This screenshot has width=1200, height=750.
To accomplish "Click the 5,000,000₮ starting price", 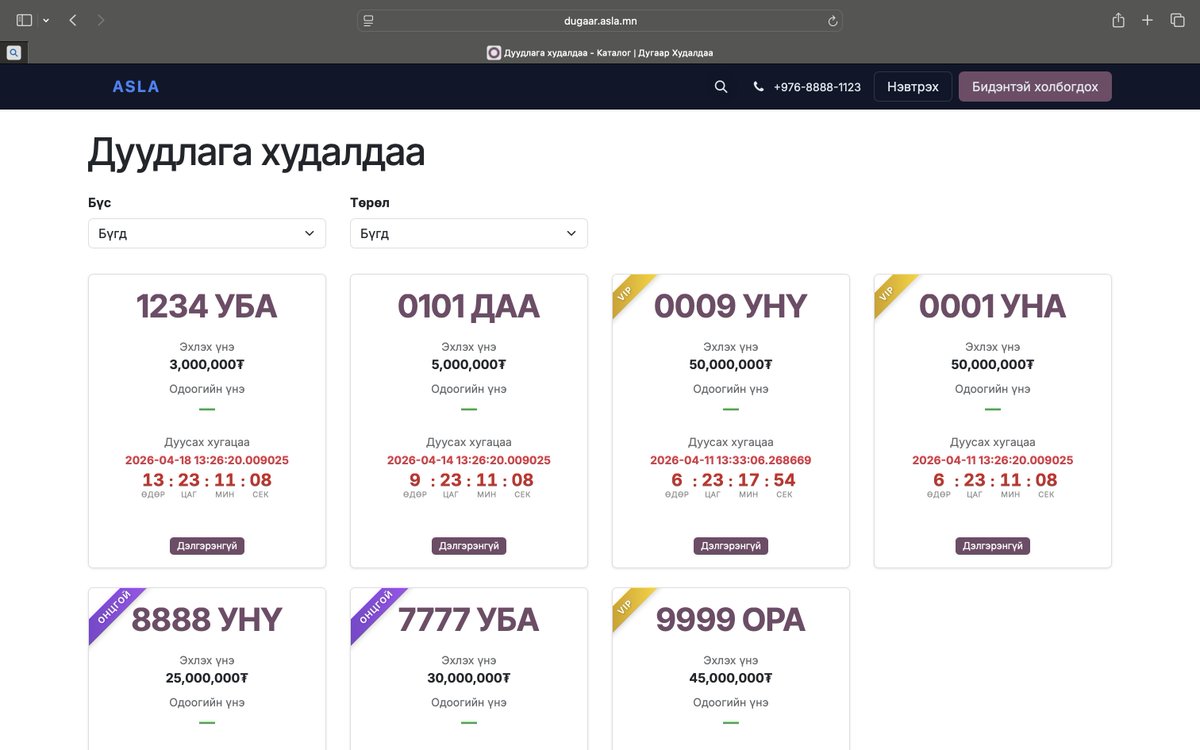I will pyautogui.click(x=469, y=365).
